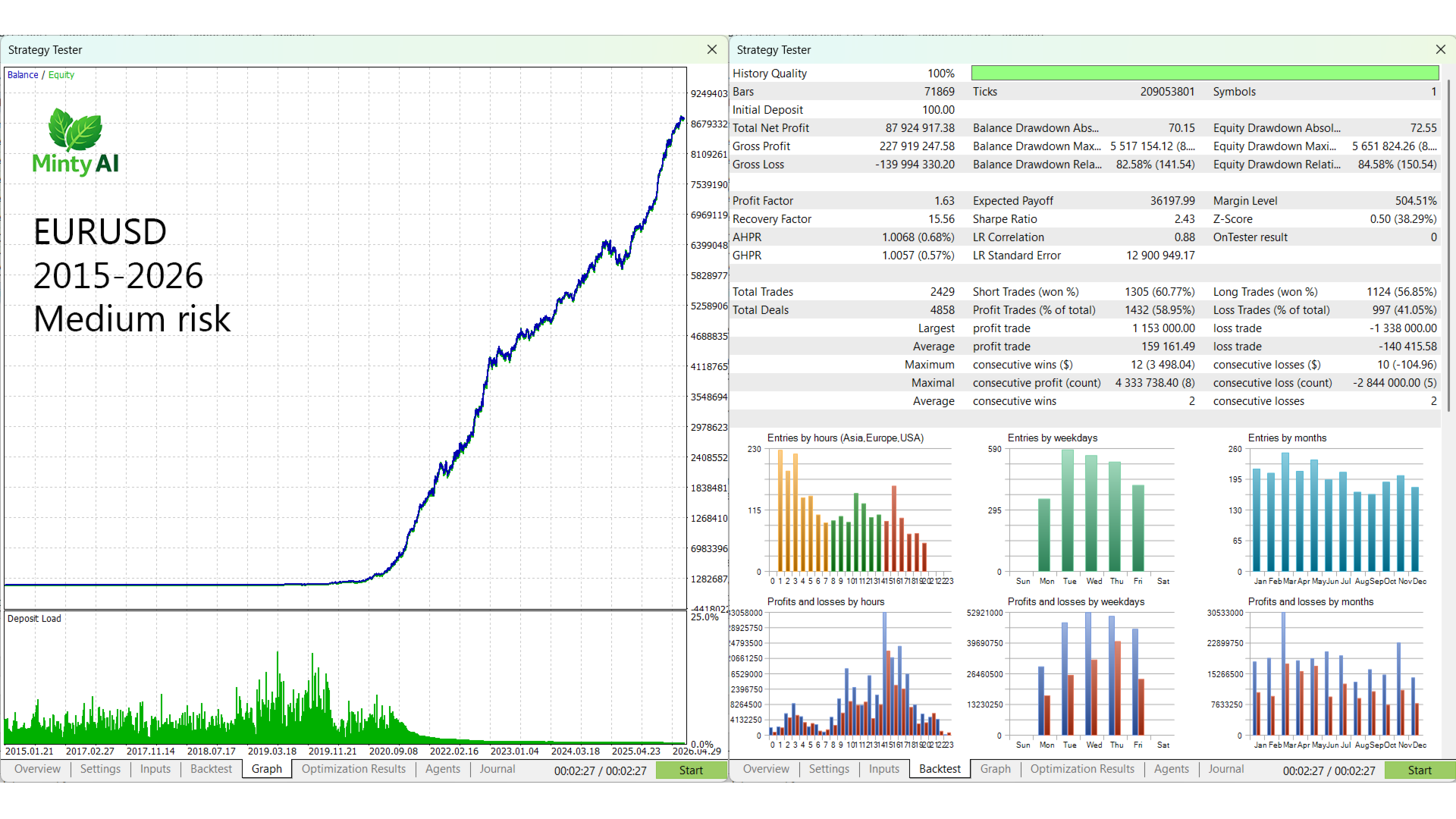Image resolution: width=1456 pixels, height=819 pixels.
Task: Open Settings tab in right panel
Action: click(829, 769)
